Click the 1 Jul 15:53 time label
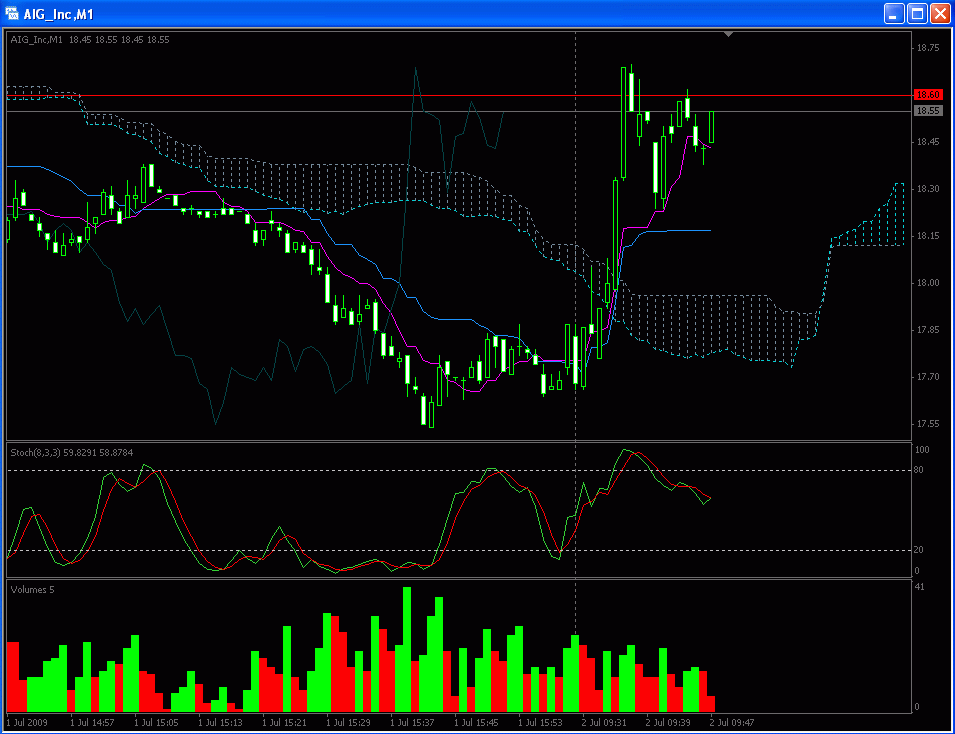 [540, 722]
